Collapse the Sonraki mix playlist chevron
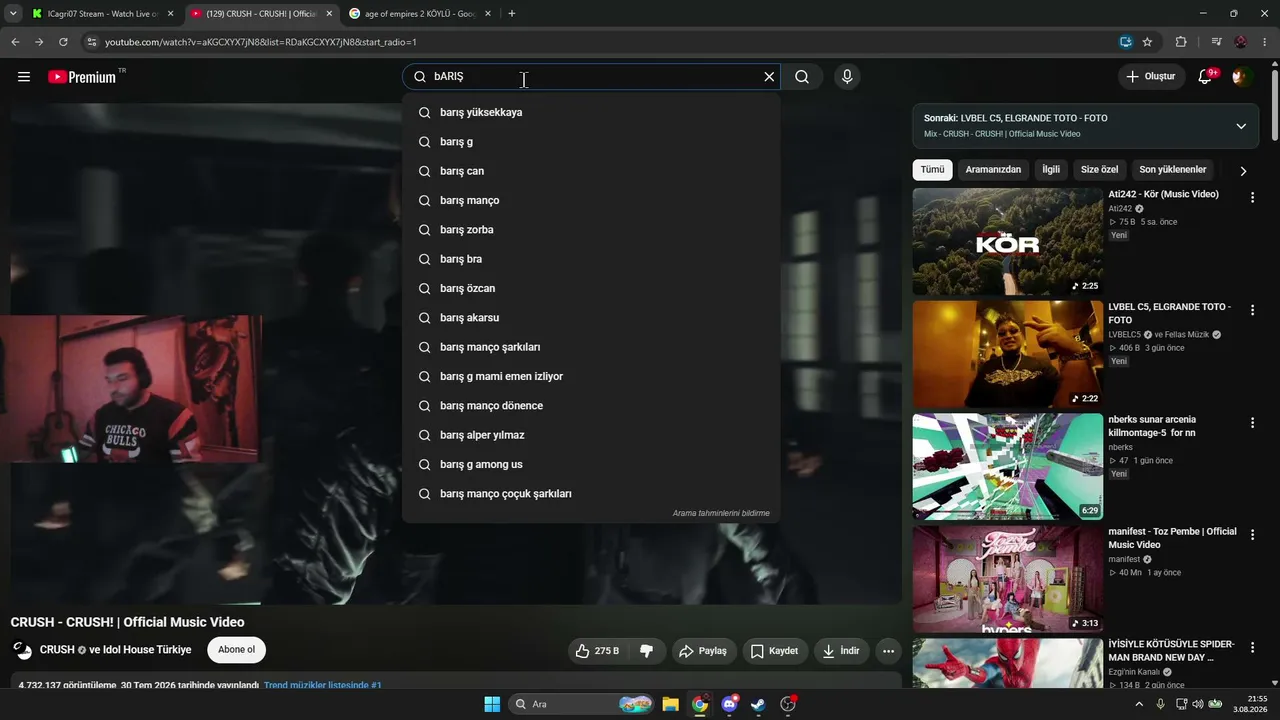This screenshot has height=720, width=1280. click(1241, 126)
